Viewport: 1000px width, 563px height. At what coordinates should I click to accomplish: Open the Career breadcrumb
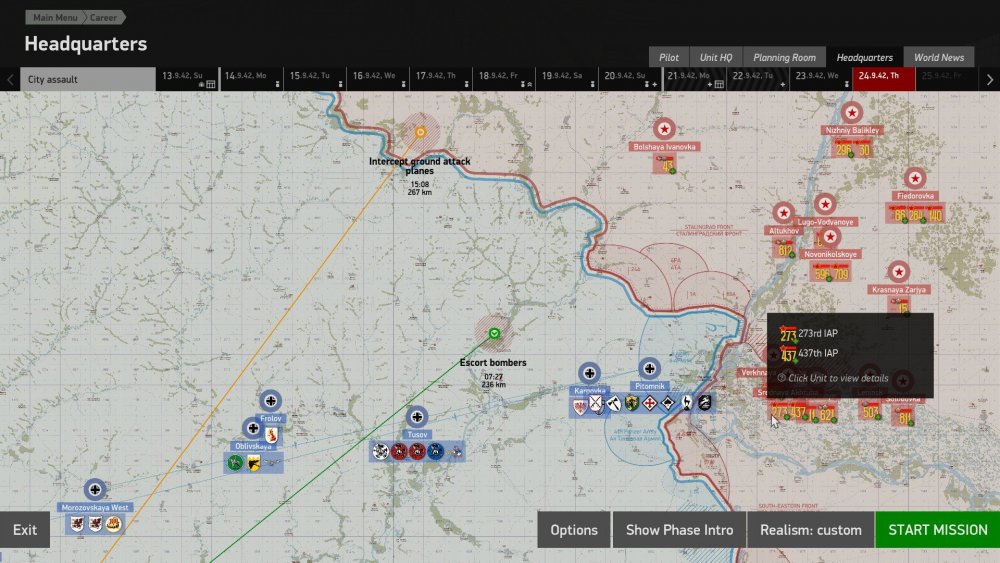pyautogui.click(x=103, y=17)
